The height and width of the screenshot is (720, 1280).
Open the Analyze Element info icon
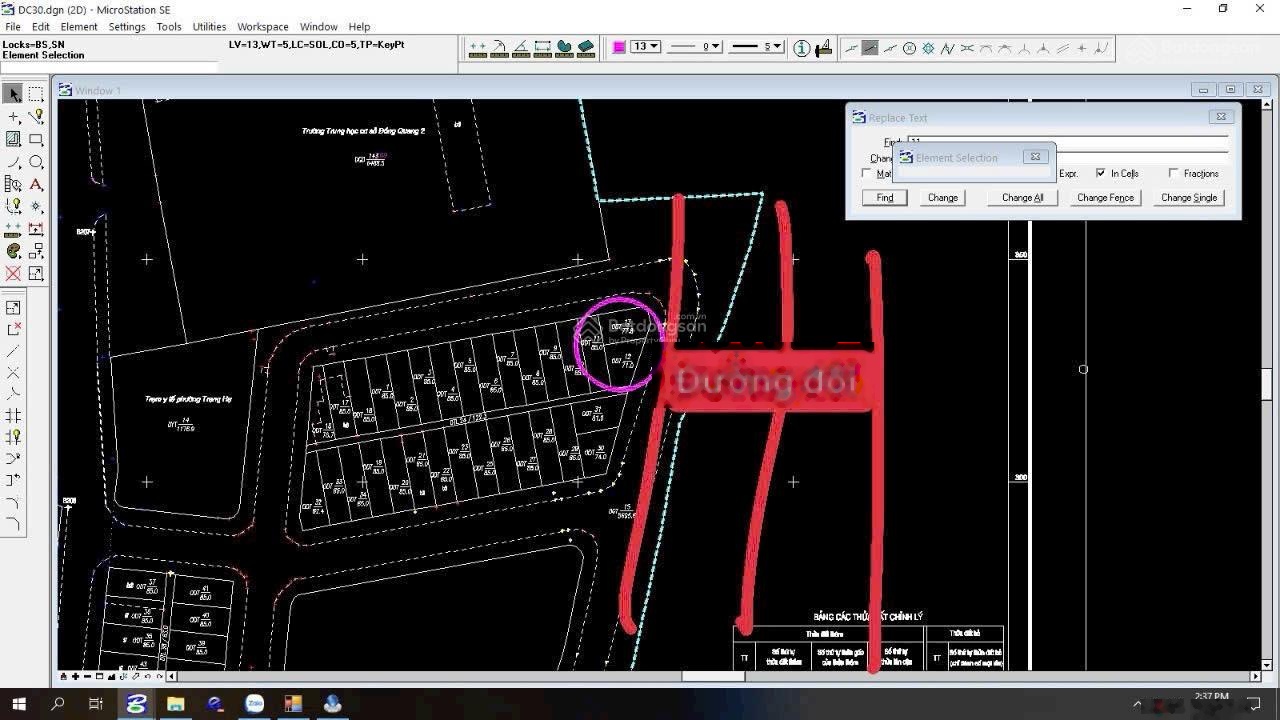(x=801, y=47)
